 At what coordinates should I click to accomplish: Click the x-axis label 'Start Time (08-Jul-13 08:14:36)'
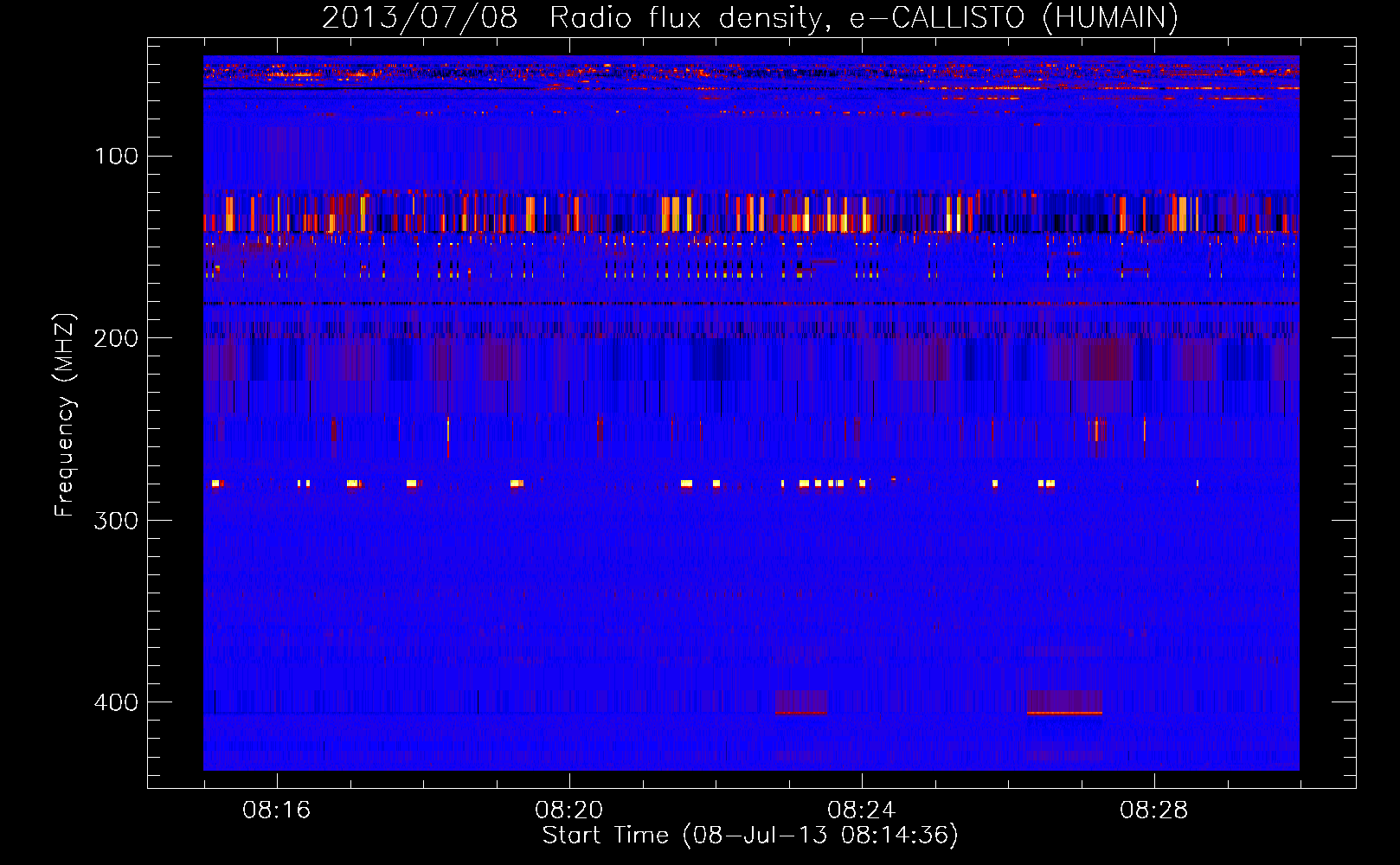750,836
